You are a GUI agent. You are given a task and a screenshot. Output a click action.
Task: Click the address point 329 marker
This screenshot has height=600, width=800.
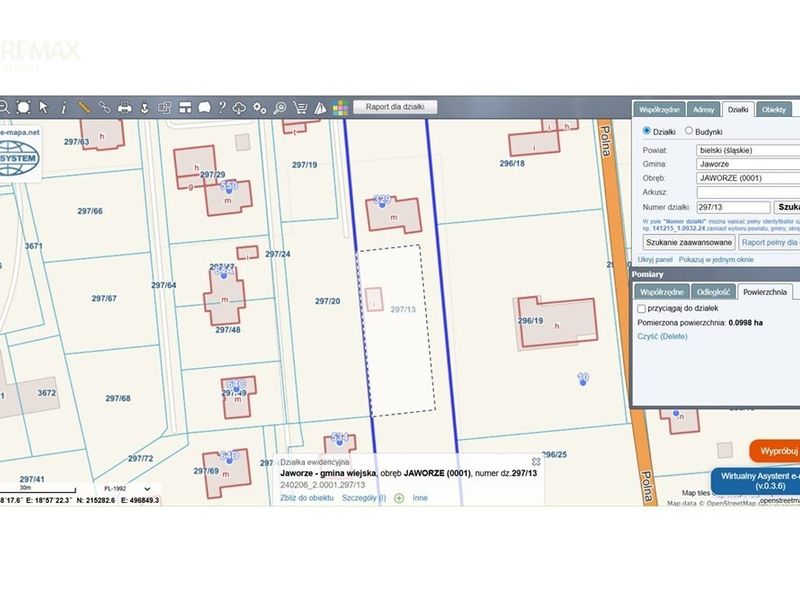[x=382, y=201]
